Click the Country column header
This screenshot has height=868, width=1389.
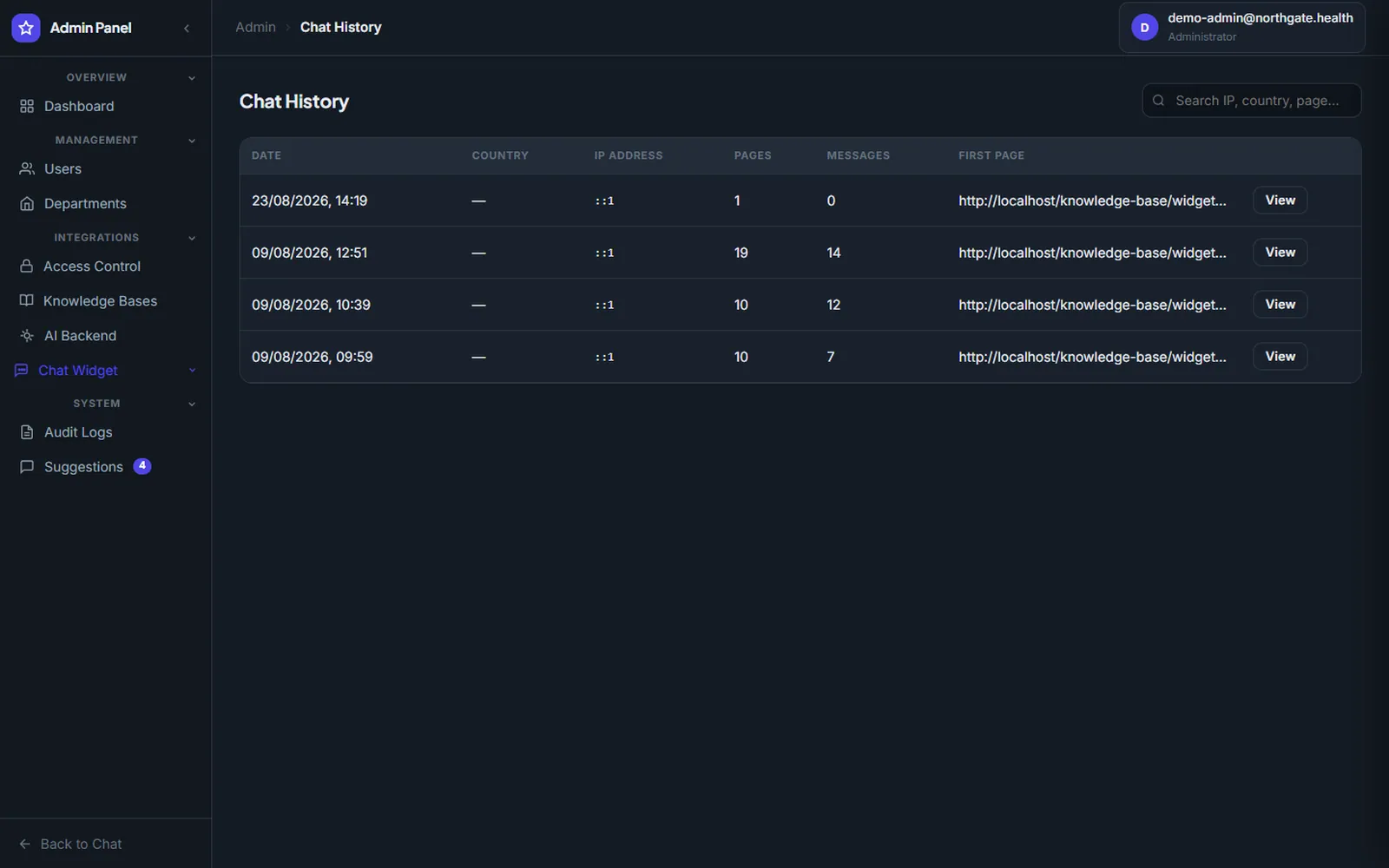point(500,155)
